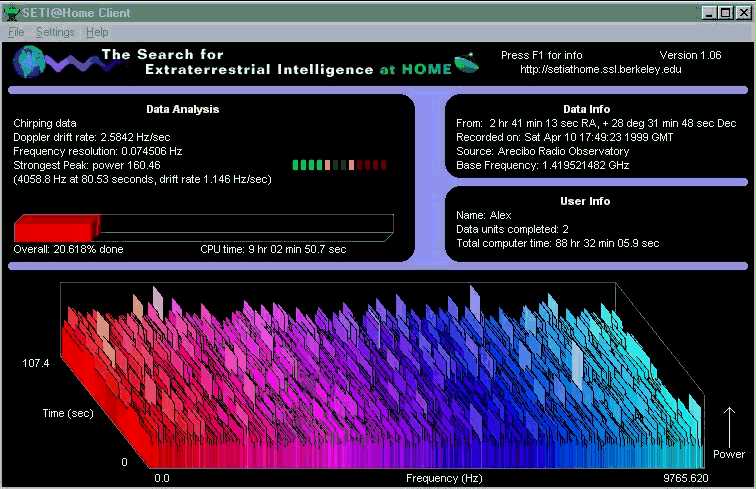This screenshot has width=756, height=489.
Task: Click the green-red signal strength indicator
Action: click(x=339, y=165)
